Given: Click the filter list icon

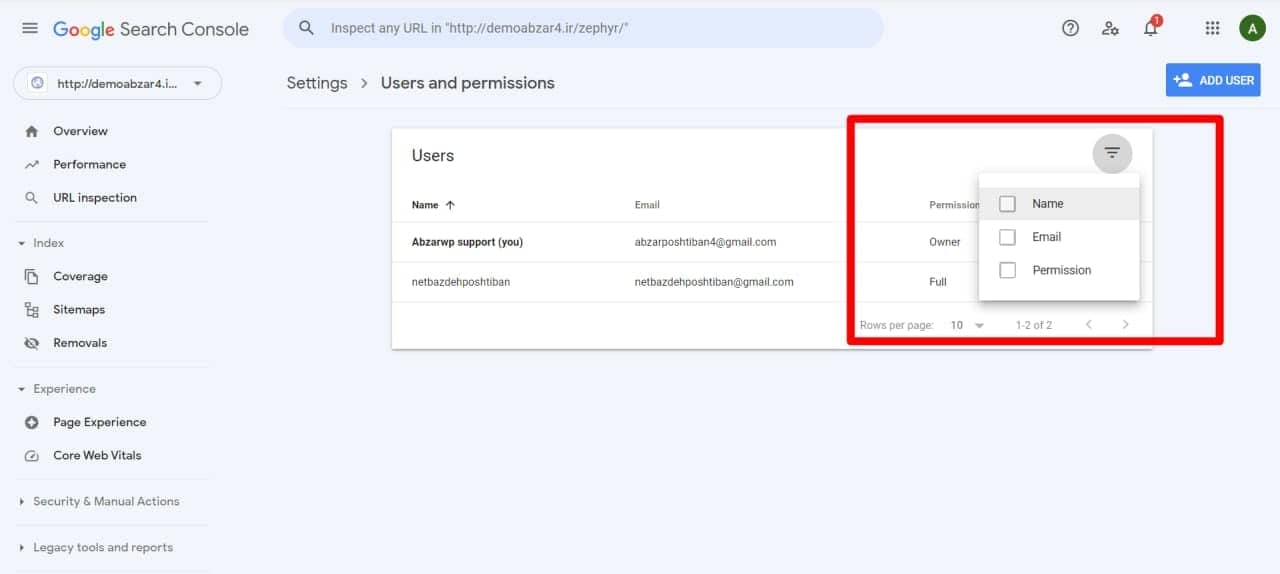Looking at the screenshot, I should [1112, 153].
